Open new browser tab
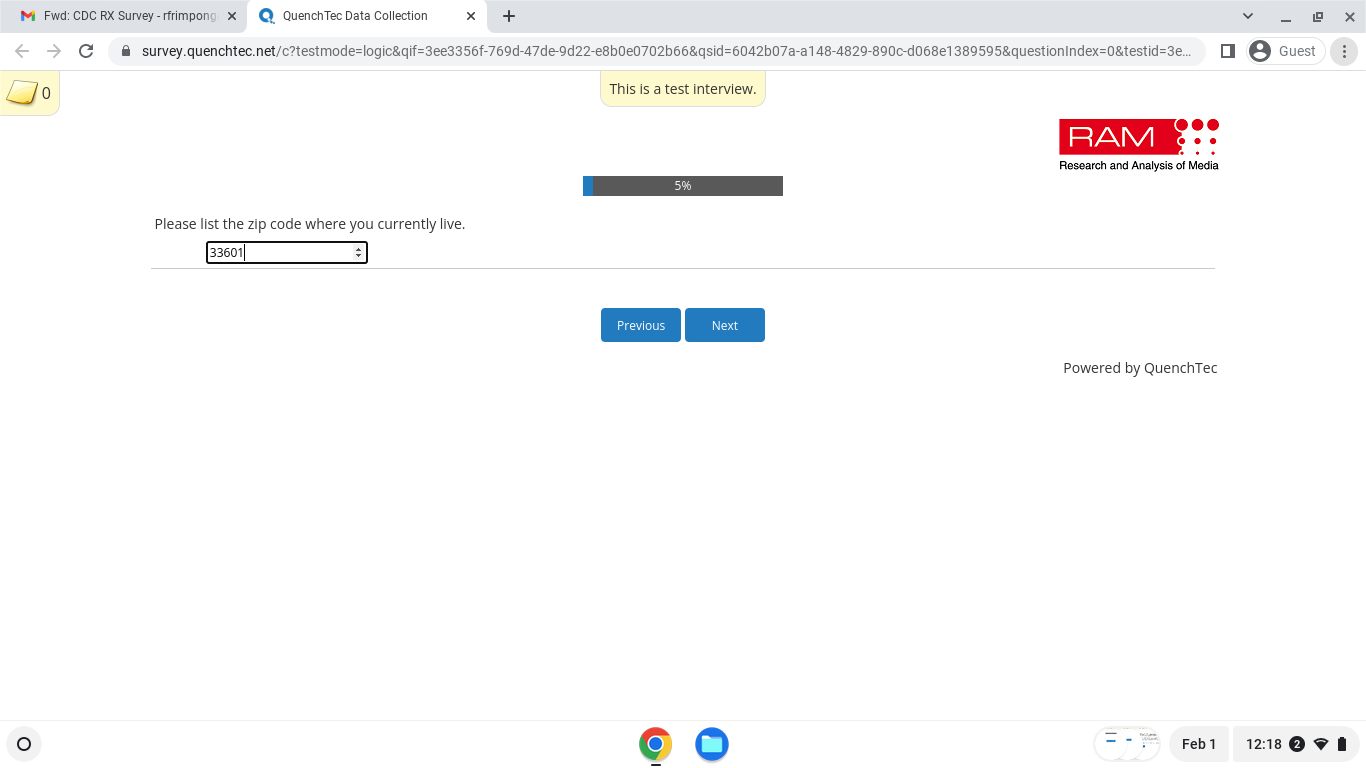Viewport: 1366px width, 768px height. 509,16
